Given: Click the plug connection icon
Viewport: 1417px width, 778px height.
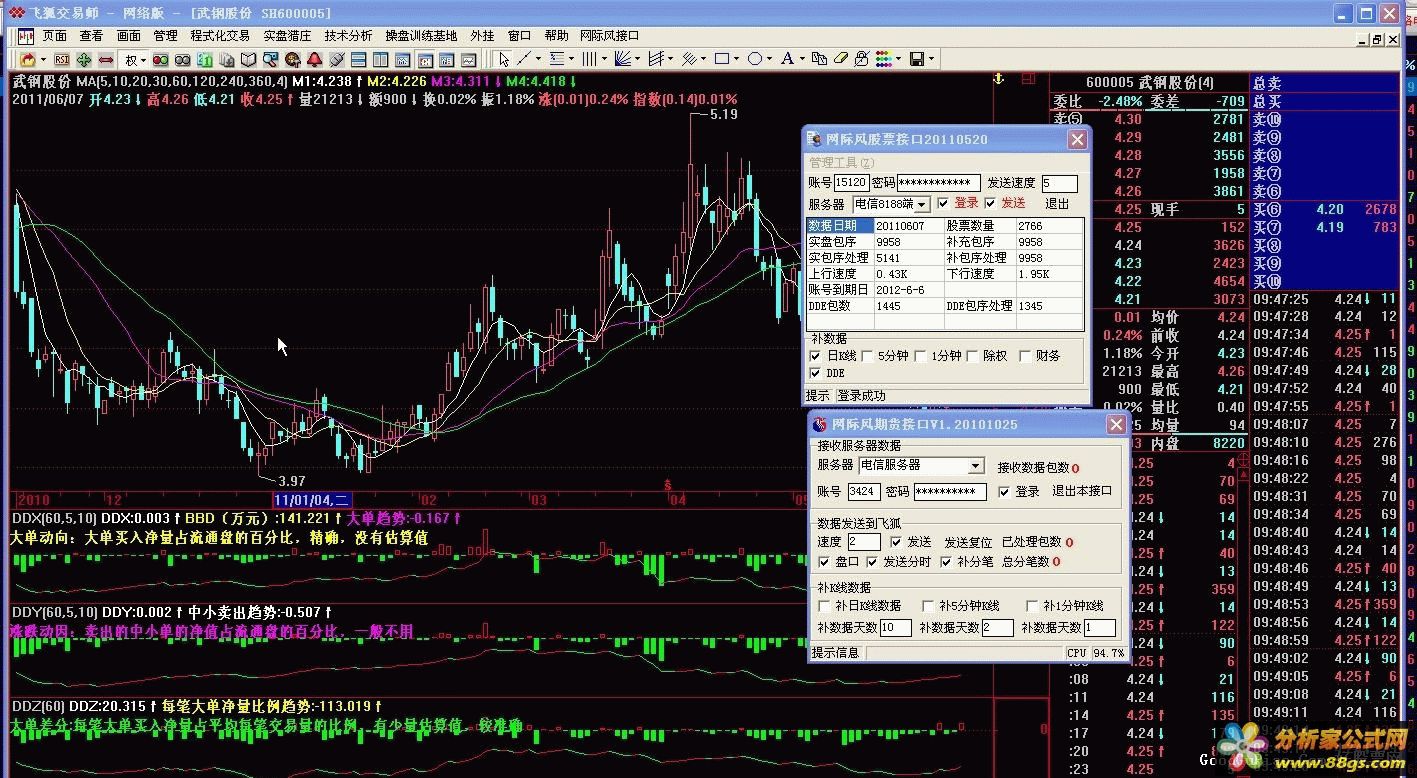Looking at the screenshot, I should pyautogui.click(x=336, y=60).
